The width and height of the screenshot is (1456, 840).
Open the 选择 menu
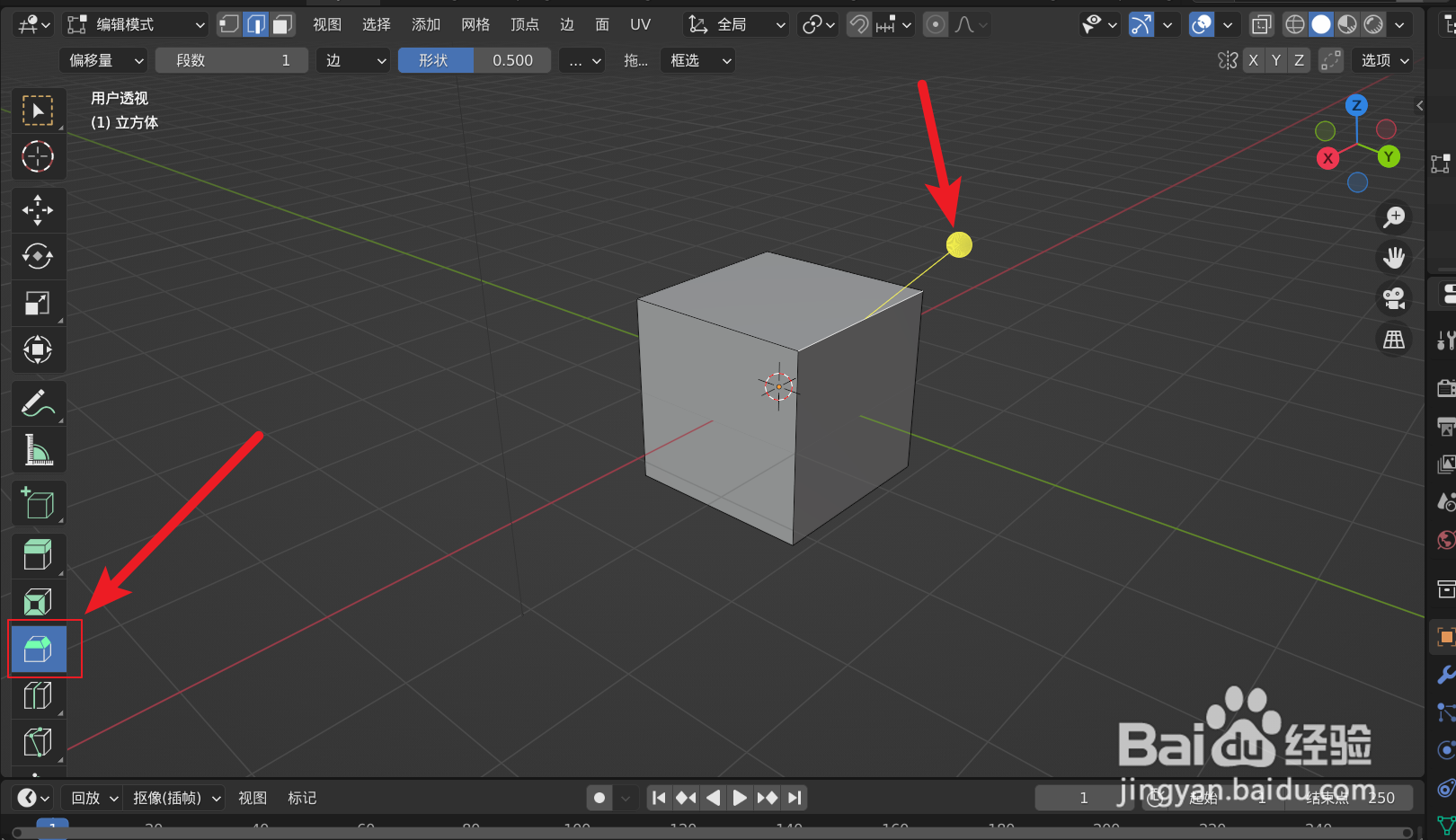tap(377, 24)
